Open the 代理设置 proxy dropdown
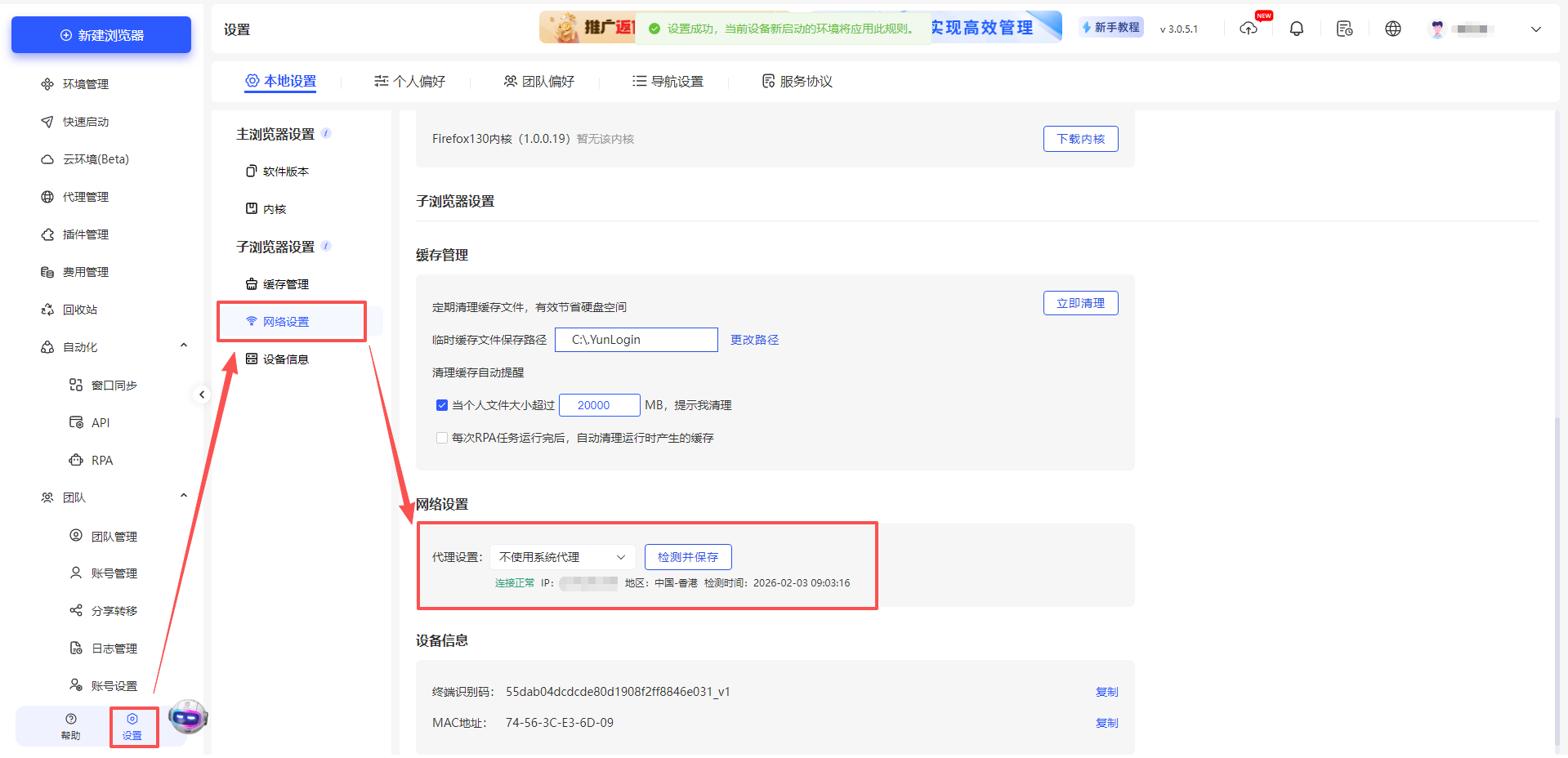1568x758 pixels. point(562,556)
